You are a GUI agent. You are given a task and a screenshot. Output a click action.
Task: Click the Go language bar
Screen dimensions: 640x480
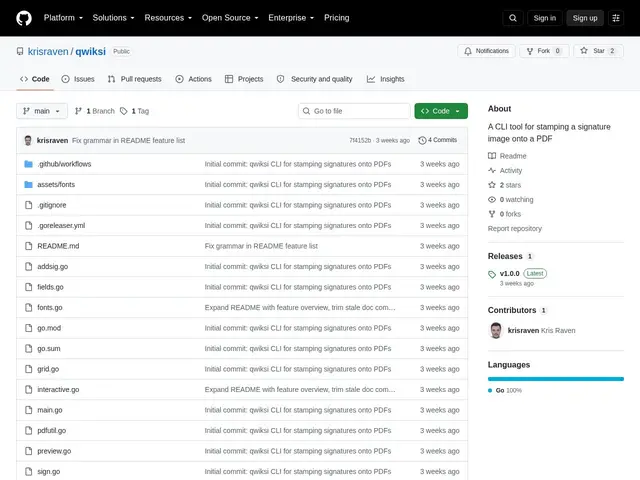pyautogui.click(x=556, y=379)
